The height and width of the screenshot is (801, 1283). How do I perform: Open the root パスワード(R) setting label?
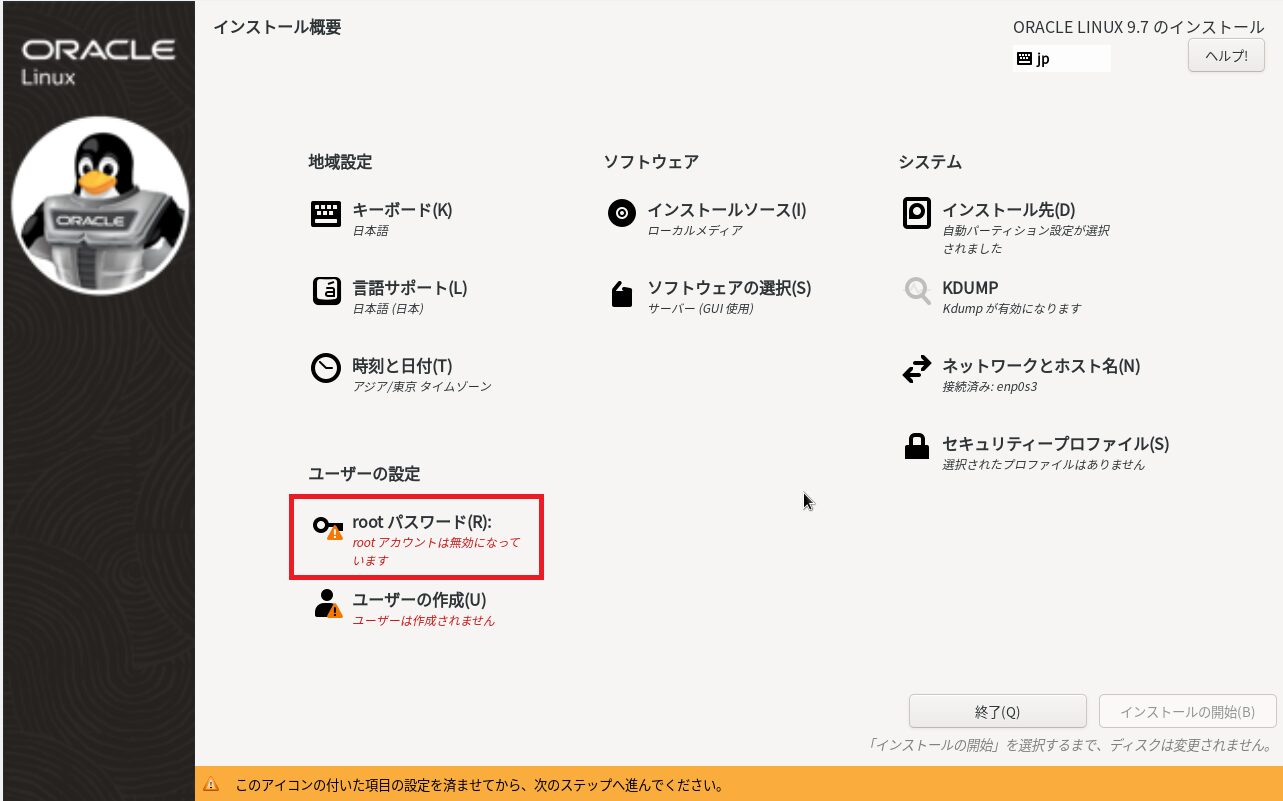[x=422, y=522]
